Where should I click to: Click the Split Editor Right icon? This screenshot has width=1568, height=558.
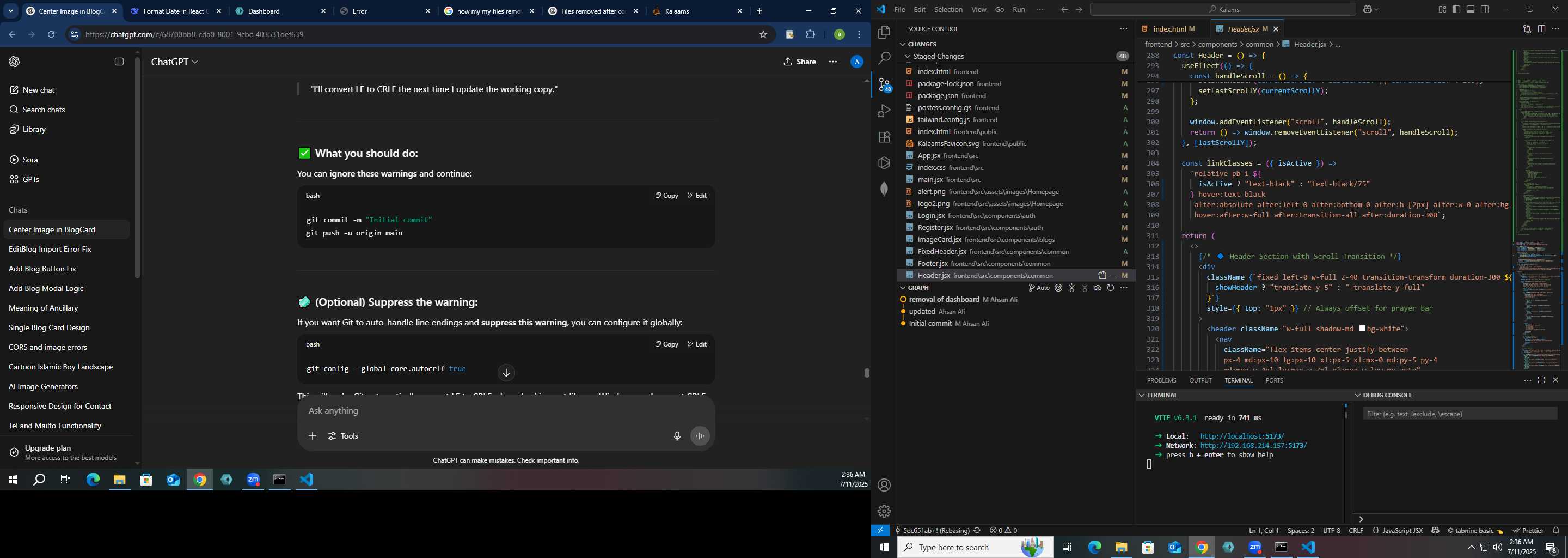coord(1542,29)
